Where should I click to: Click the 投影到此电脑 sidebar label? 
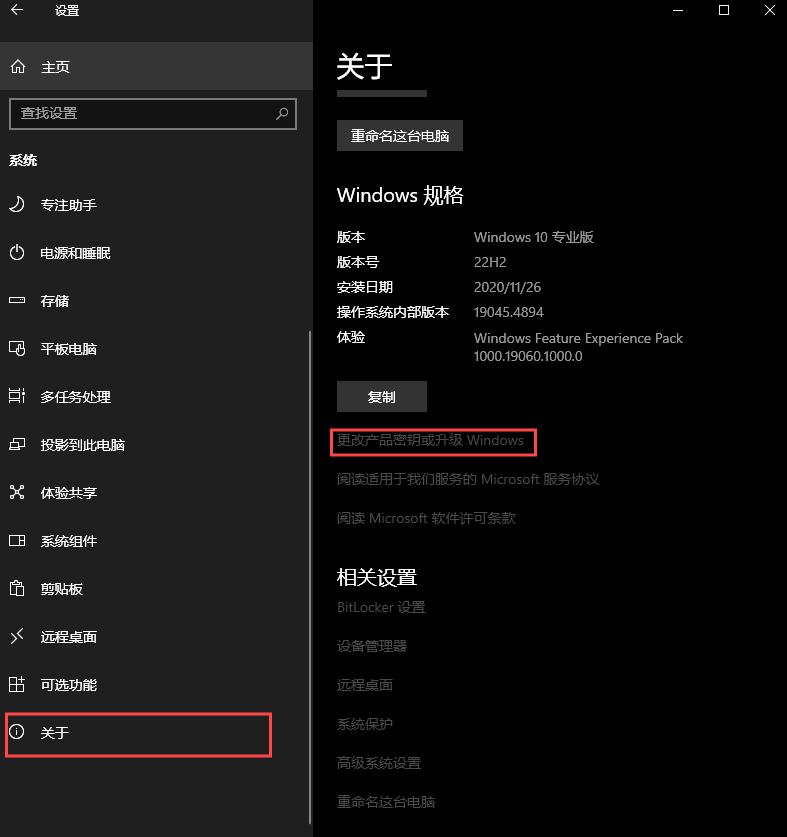(83, 445)
